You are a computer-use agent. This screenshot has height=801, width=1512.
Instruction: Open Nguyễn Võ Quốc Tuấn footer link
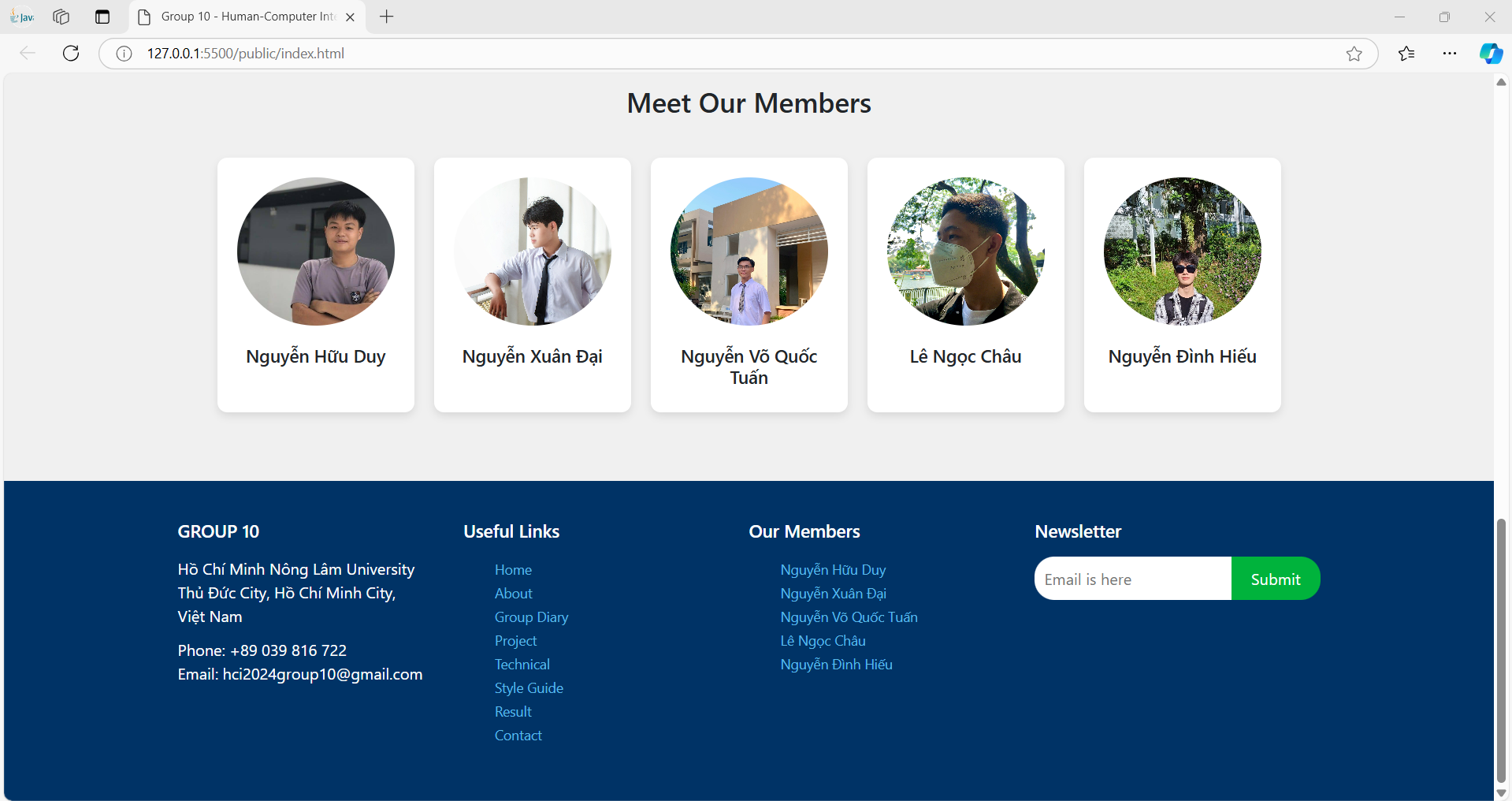[849, 617]
